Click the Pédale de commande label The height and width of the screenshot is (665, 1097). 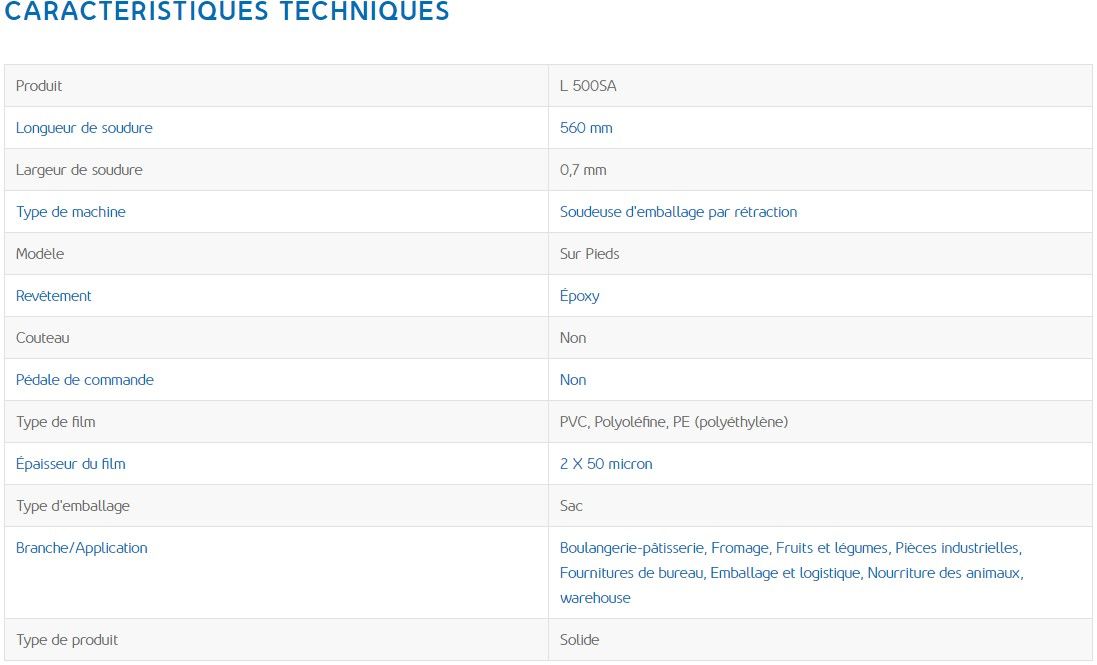tap(84, 380)
